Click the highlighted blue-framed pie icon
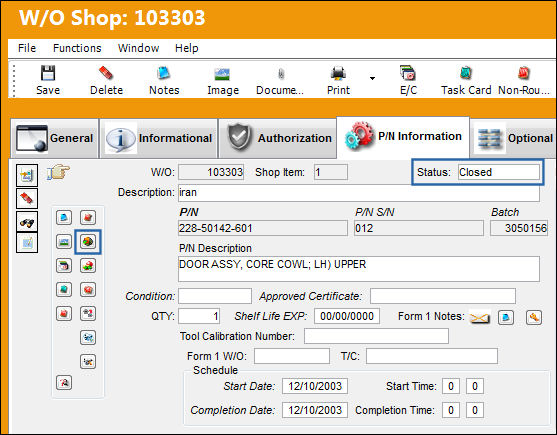The image size is (557, 435). point(88,242)
